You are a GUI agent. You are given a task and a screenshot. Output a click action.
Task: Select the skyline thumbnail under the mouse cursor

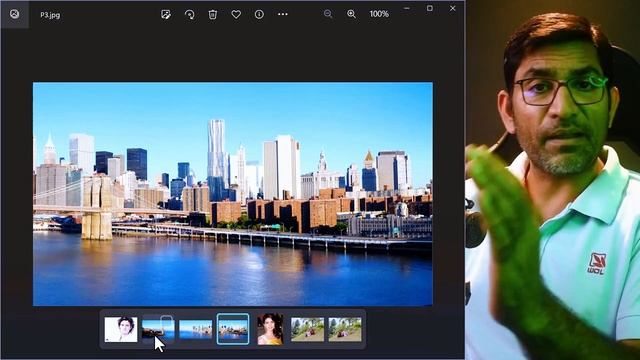tap(158, 329)
